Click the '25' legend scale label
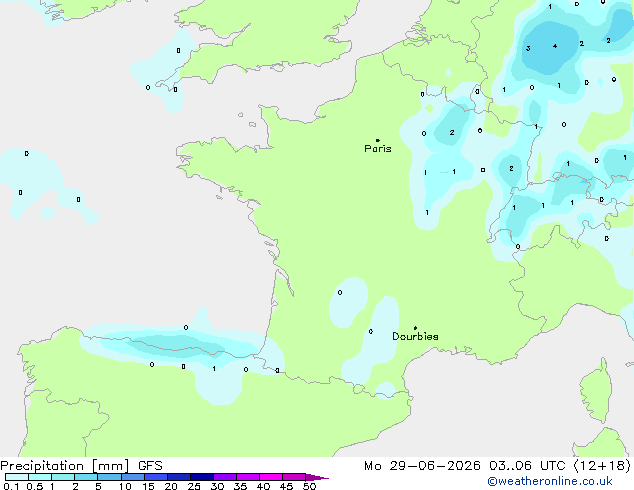 point(194,486)
